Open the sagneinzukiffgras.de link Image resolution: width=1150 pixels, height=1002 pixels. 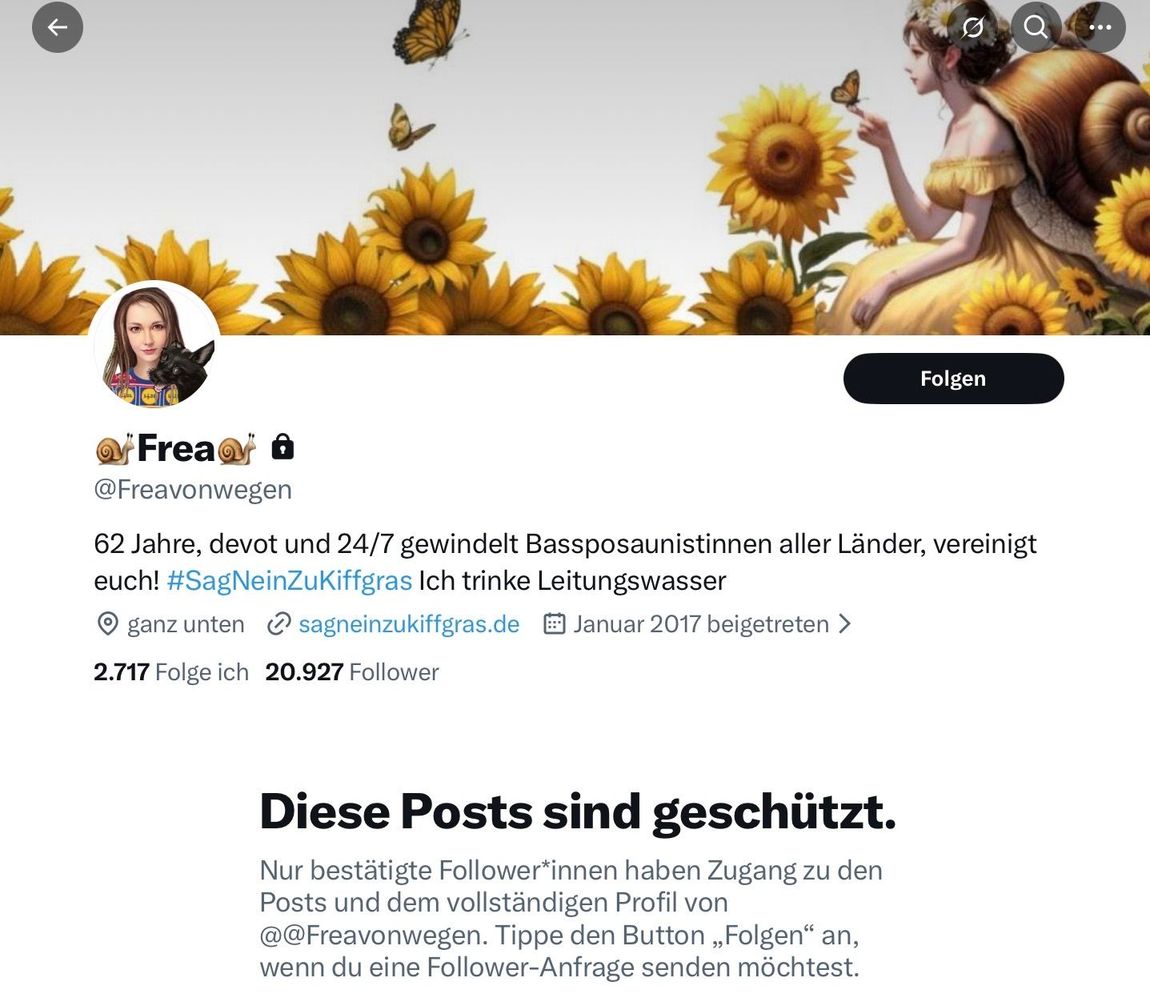[409, 624]
